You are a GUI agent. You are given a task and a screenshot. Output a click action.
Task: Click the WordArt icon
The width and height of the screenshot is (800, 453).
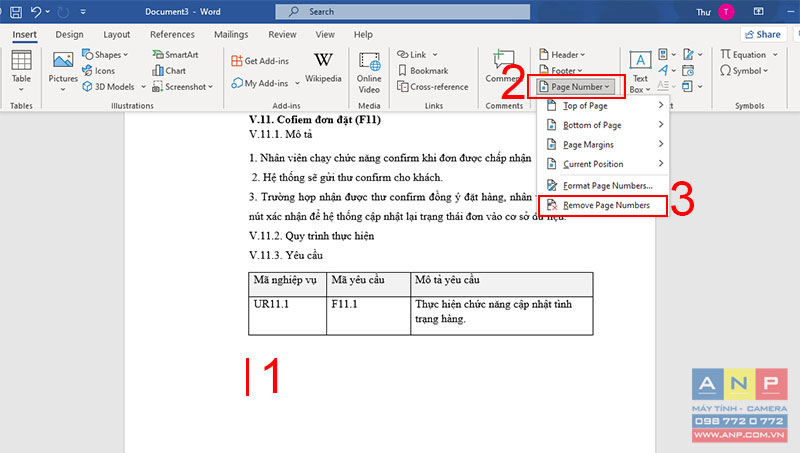tap(663, 70)
